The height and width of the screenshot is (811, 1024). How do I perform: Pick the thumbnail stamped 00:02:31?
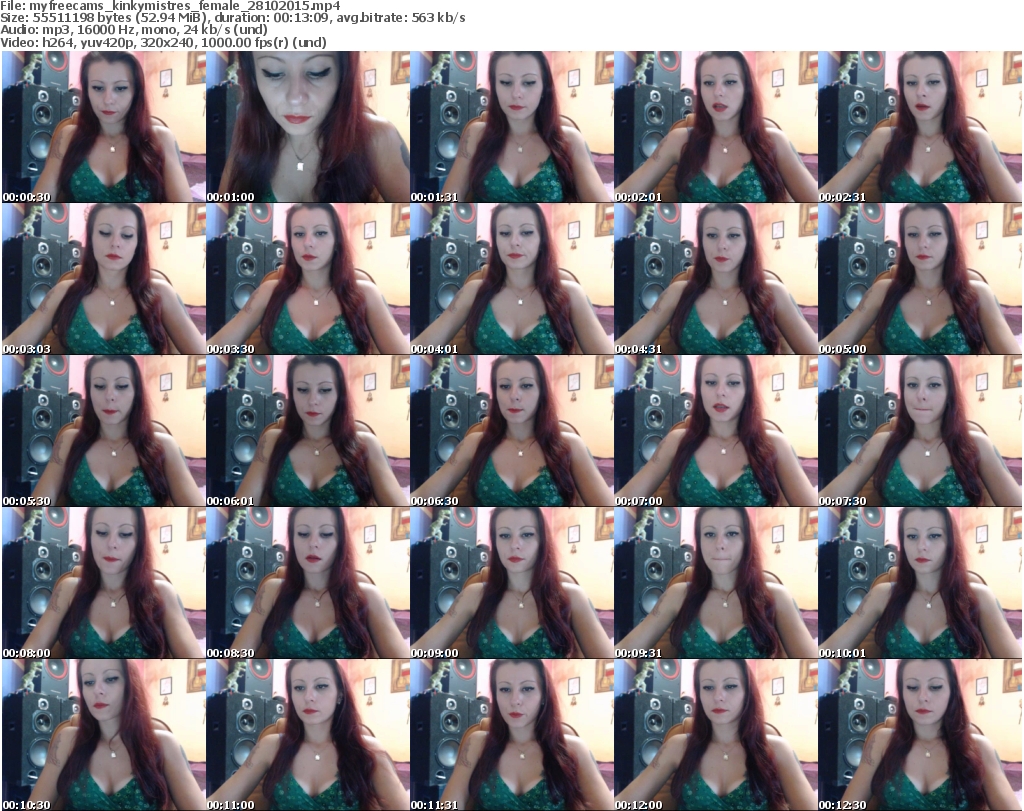920,127
